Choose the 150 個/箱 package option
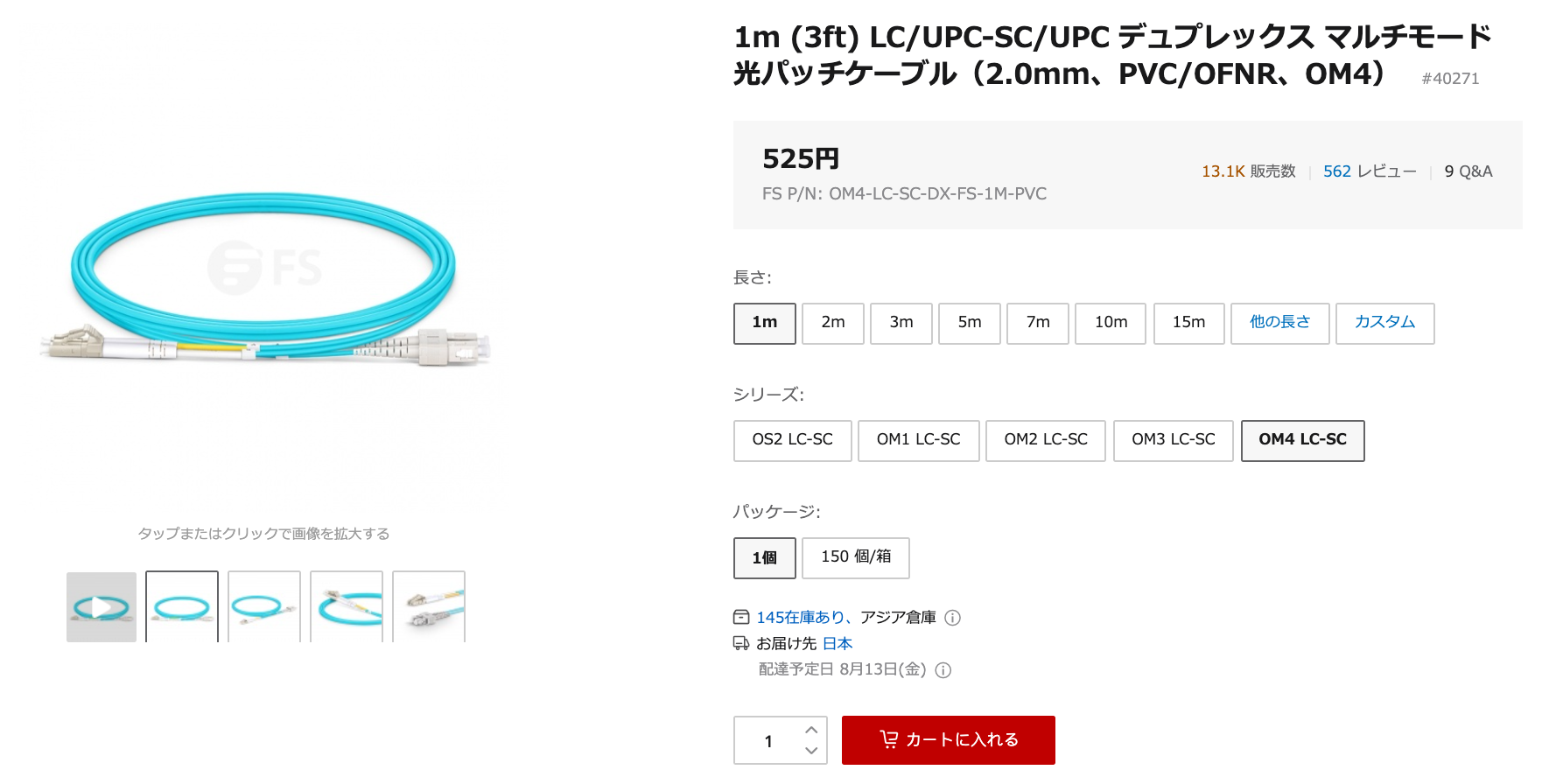 click(x=855, y=557)
